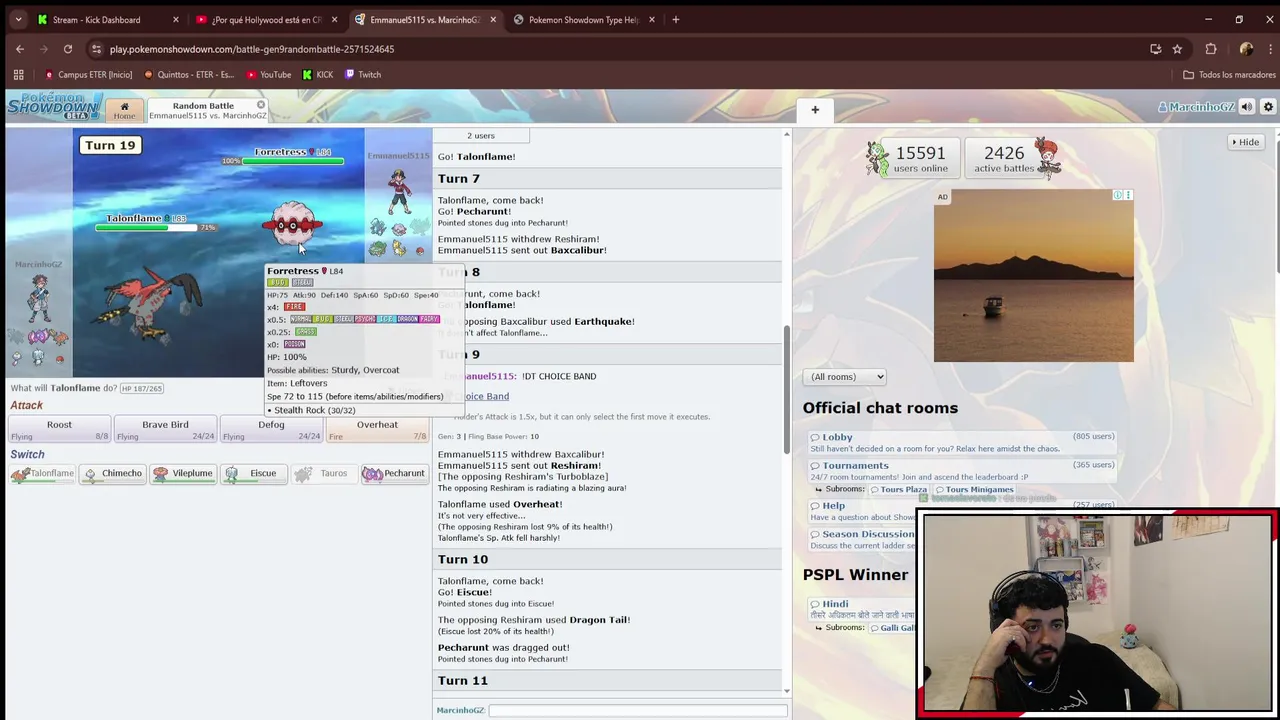Click the MarcinhoGZ trainer avatar
The height and width of the screenshot is (720, 1280).
point(40,299)
